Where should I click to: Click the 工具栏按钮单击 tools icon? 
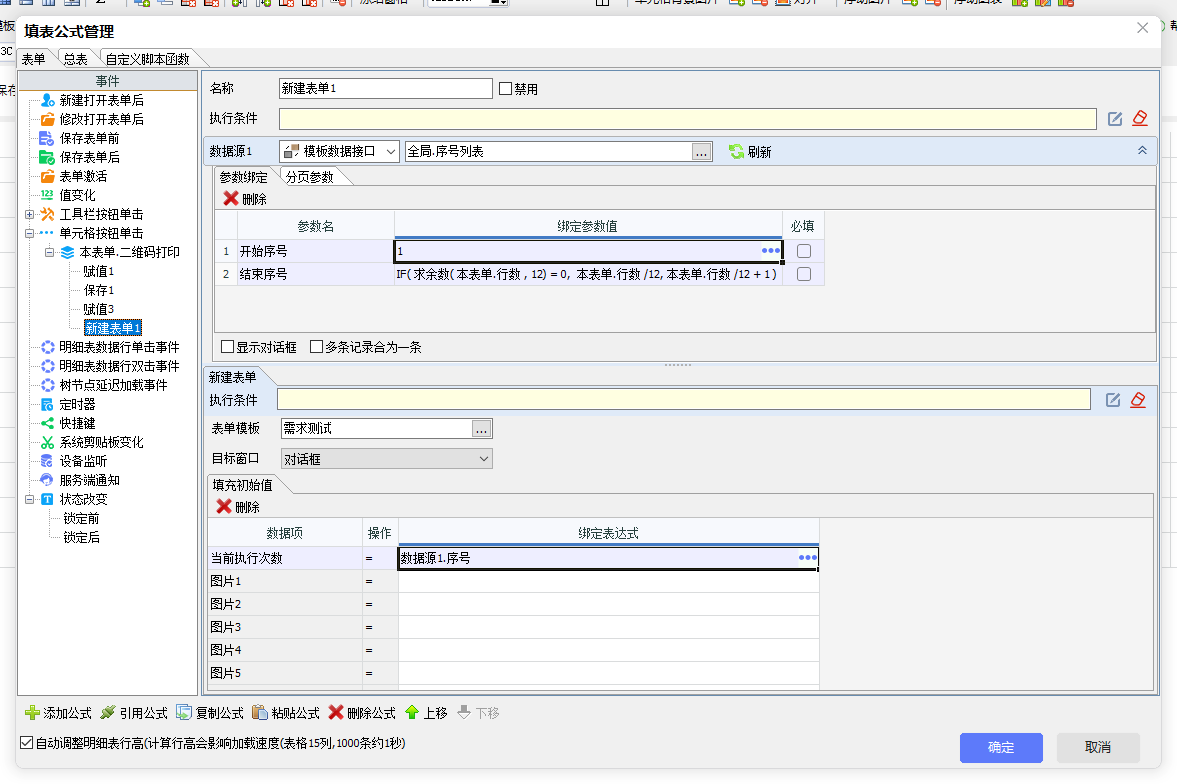point(47,214)
